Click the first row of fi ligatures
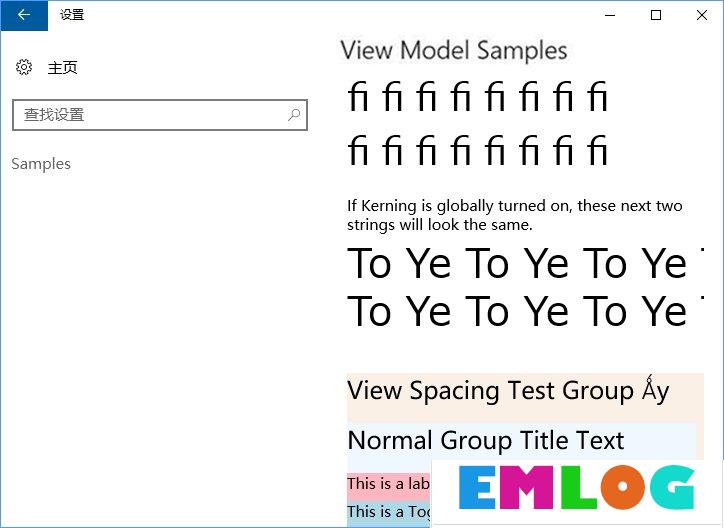 click(477, 96)
